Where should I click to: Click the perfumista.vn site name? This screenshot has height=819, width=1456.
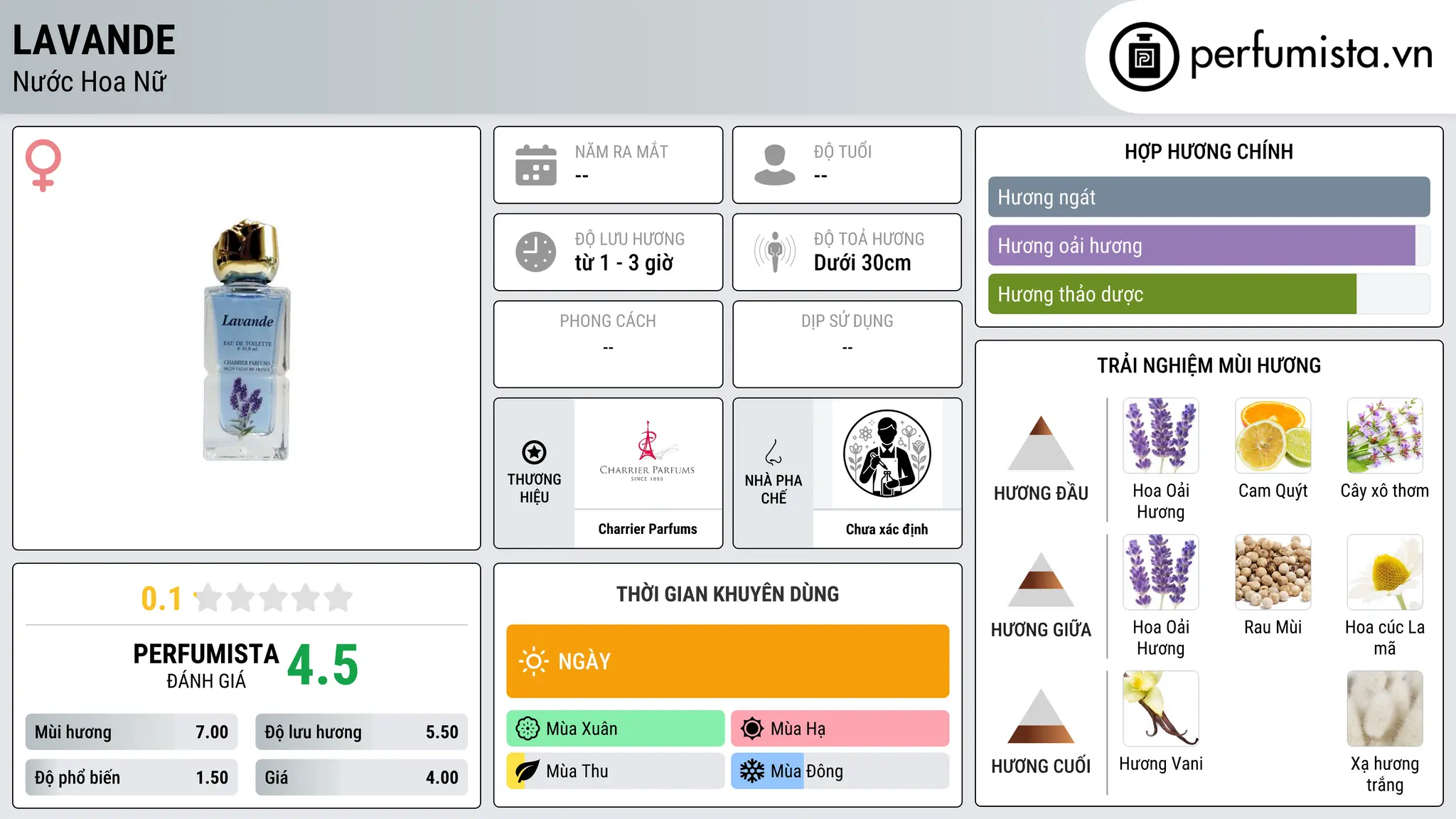[1312, 54]
